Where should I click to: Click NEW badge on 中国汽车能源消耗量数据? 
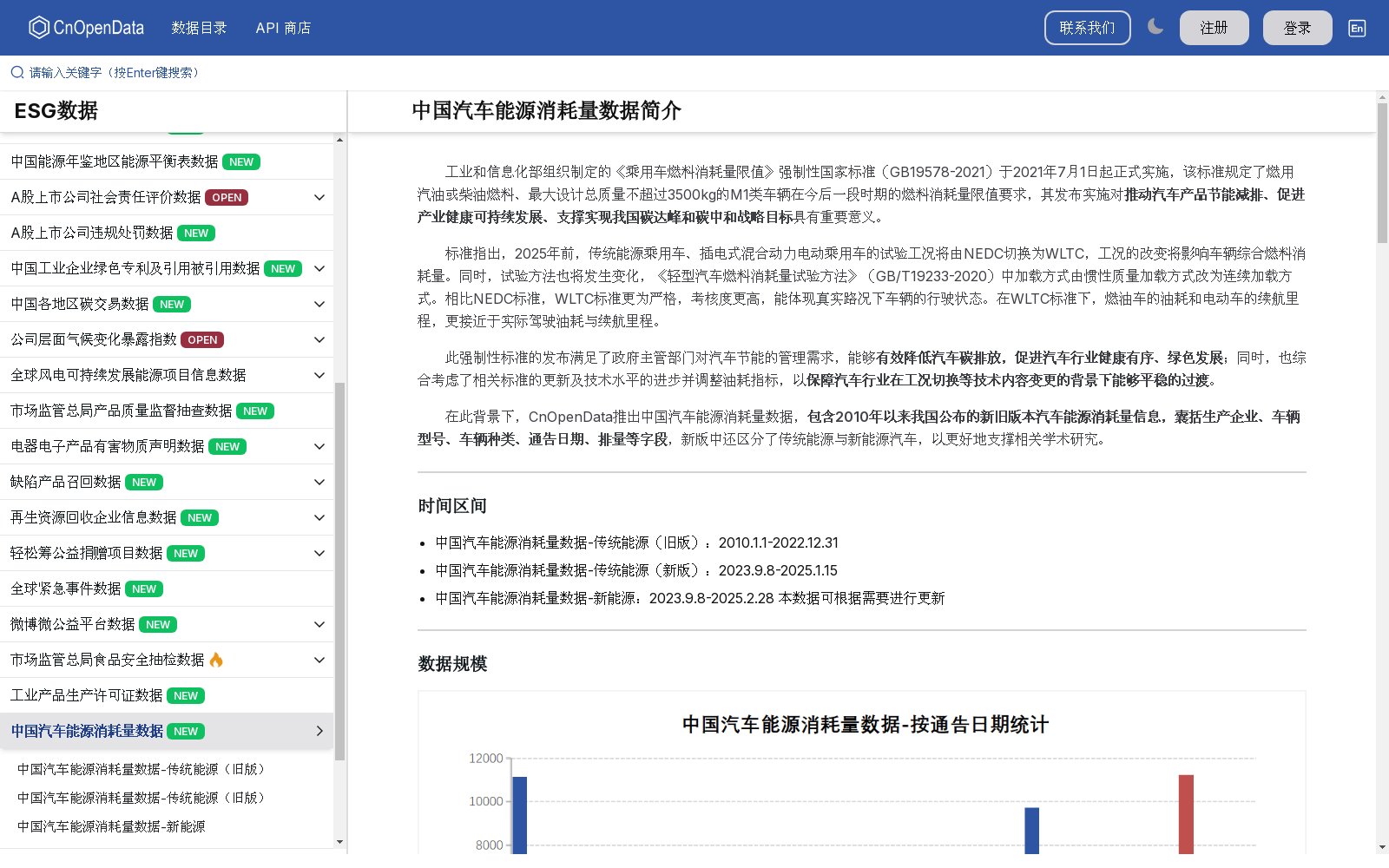point(186,732)
